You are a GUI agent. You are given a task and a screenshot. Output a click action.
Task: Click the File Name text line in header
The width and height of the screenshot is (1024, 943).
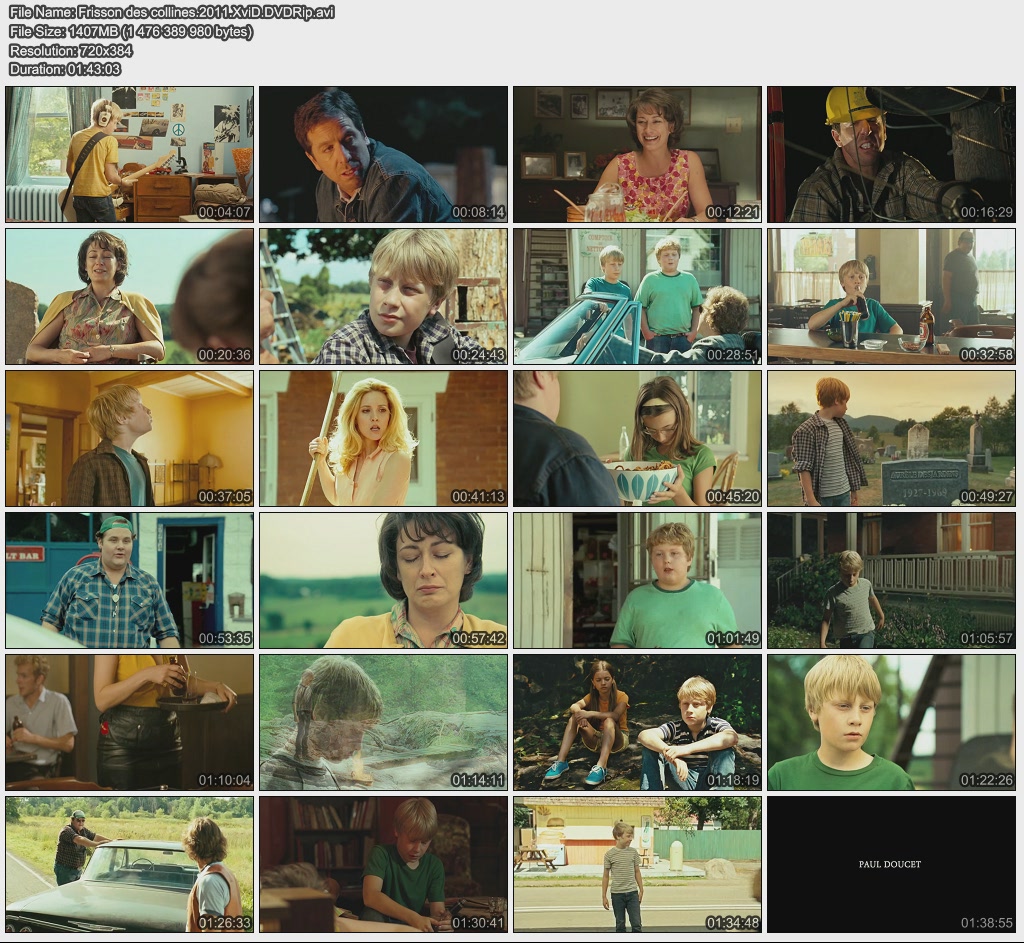[172, 12]
